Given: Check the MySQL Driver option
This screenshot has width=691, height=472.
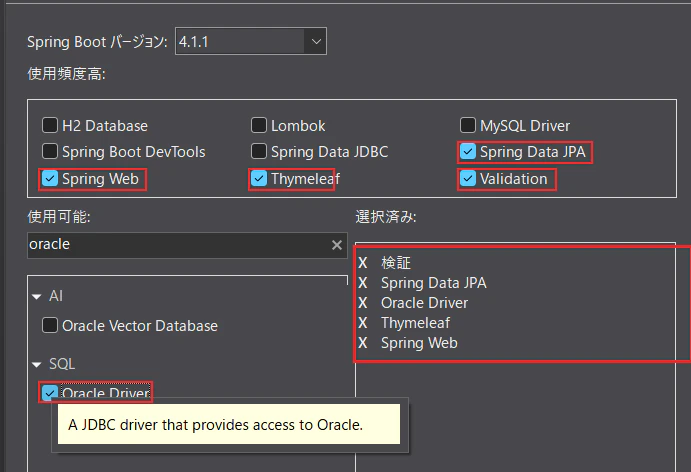Looking at the screenshot, I should [x=468, y=126].
